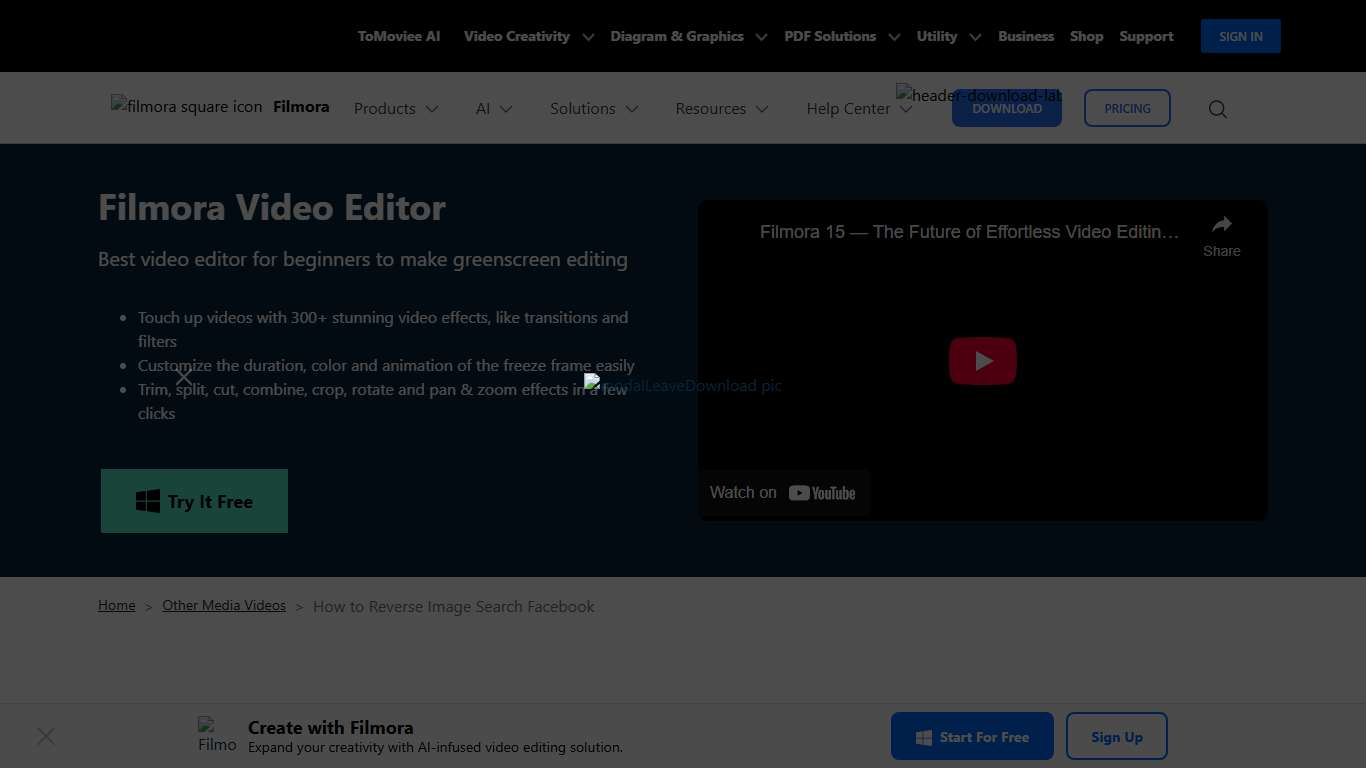Click the Filmora thumbnail in bottom banner
The width and height of the screenshot is (1366, 768).
(216, 735)
